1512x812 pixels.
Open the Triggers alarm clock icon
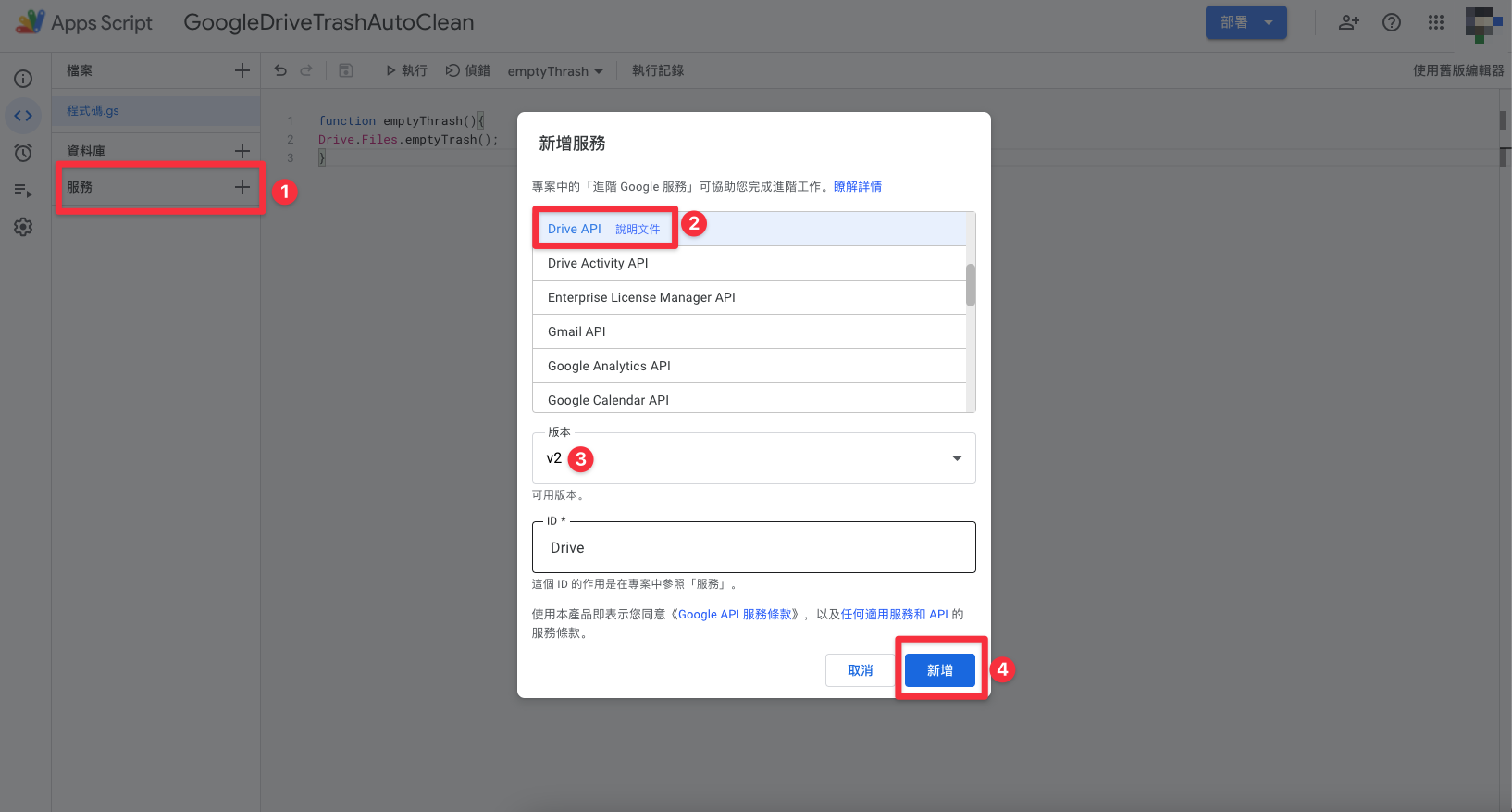coord(23,153)
